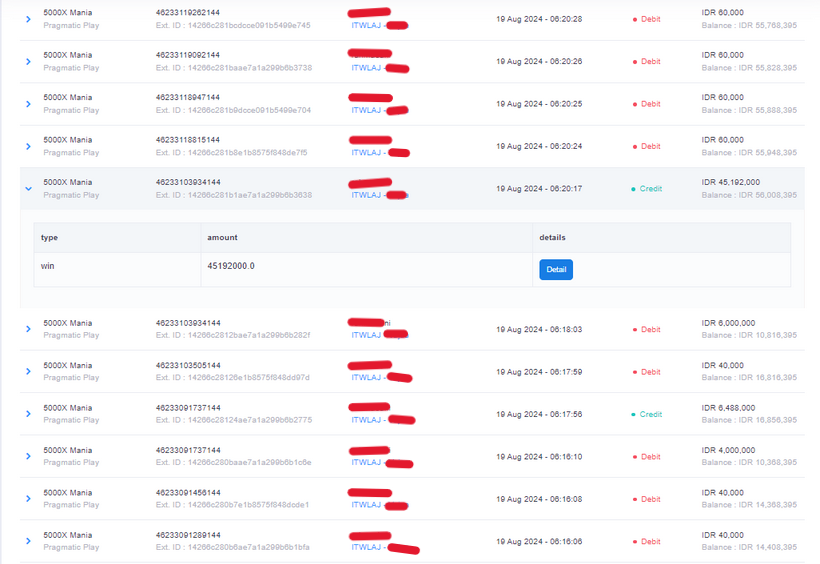Collapse the expanded 06:20:17 Credit row
The image size is (820, 564).
[28, 189]
